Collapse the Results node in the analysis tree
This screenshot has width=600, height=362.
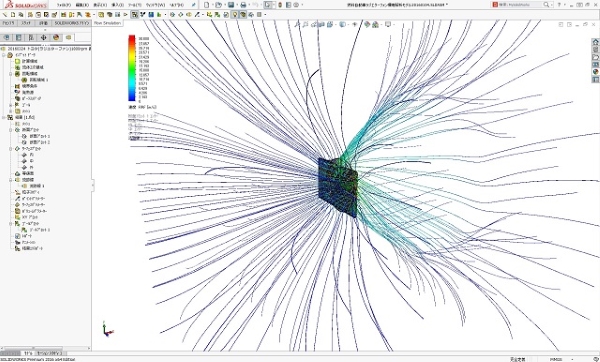click(x=4, y=117)
